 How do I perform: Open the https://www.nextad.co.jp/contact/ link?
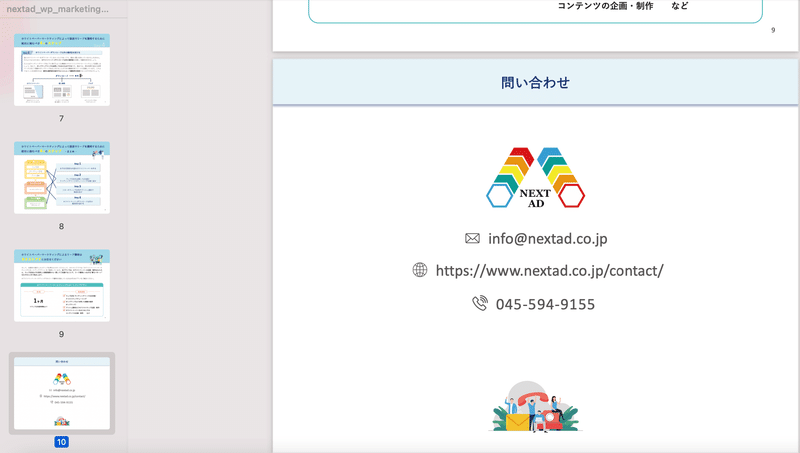pos(549,271)
